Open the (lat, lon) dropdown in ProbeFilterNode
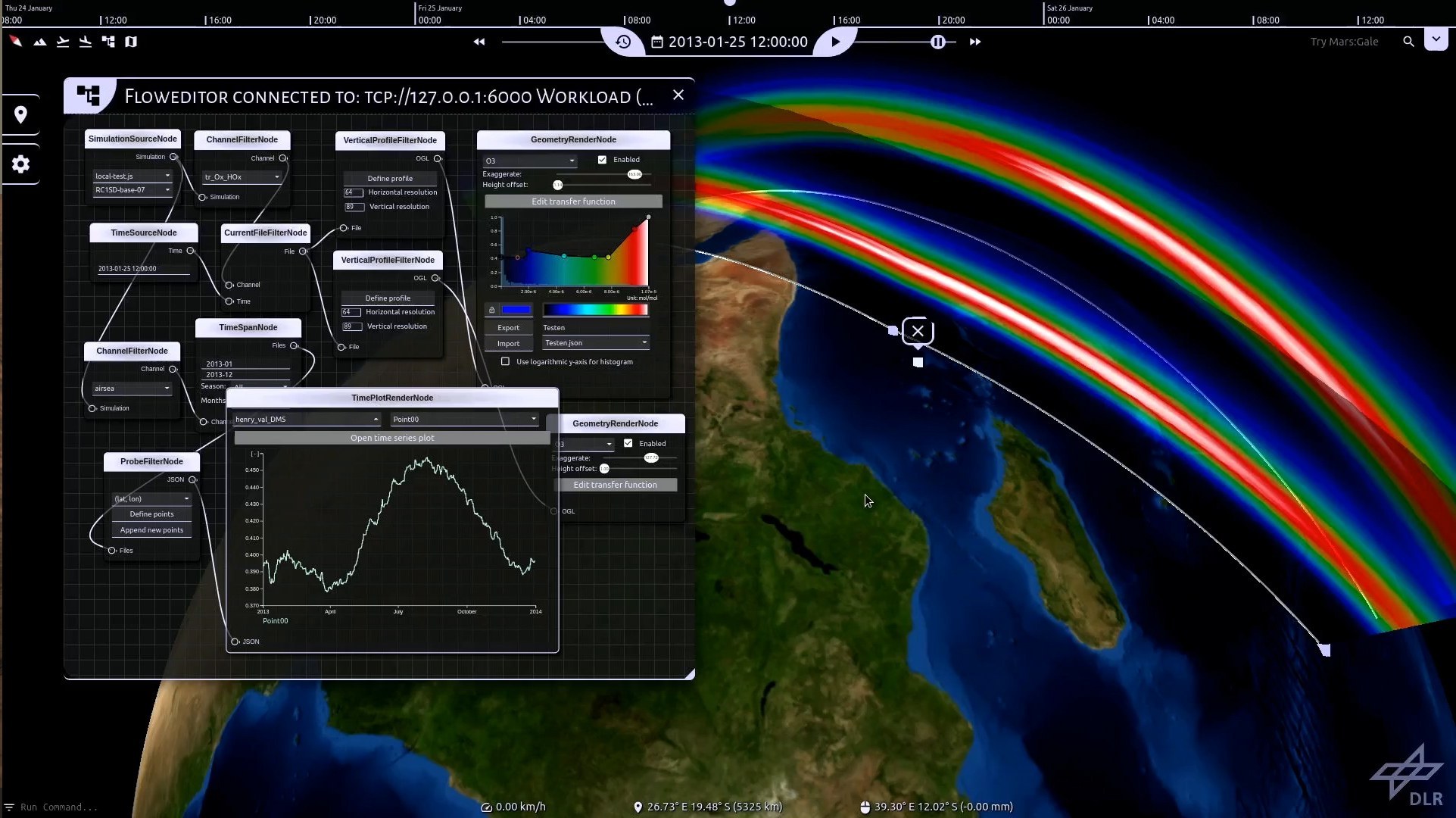Screen dimensions: 1456x818 pos(151,498)
